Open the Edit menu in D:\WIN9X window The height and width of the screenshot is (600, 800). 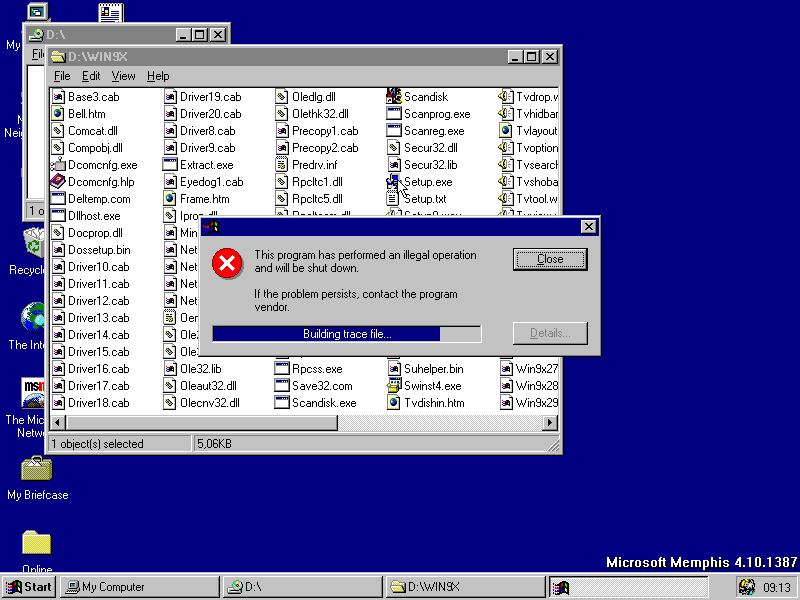click(x=91, y=76)
